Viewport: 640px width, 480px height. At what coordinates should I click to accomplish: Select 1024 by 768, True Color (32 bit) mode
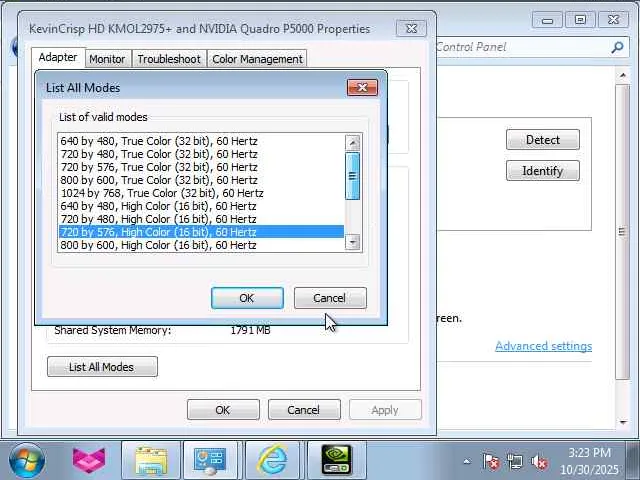coord(201,193)
